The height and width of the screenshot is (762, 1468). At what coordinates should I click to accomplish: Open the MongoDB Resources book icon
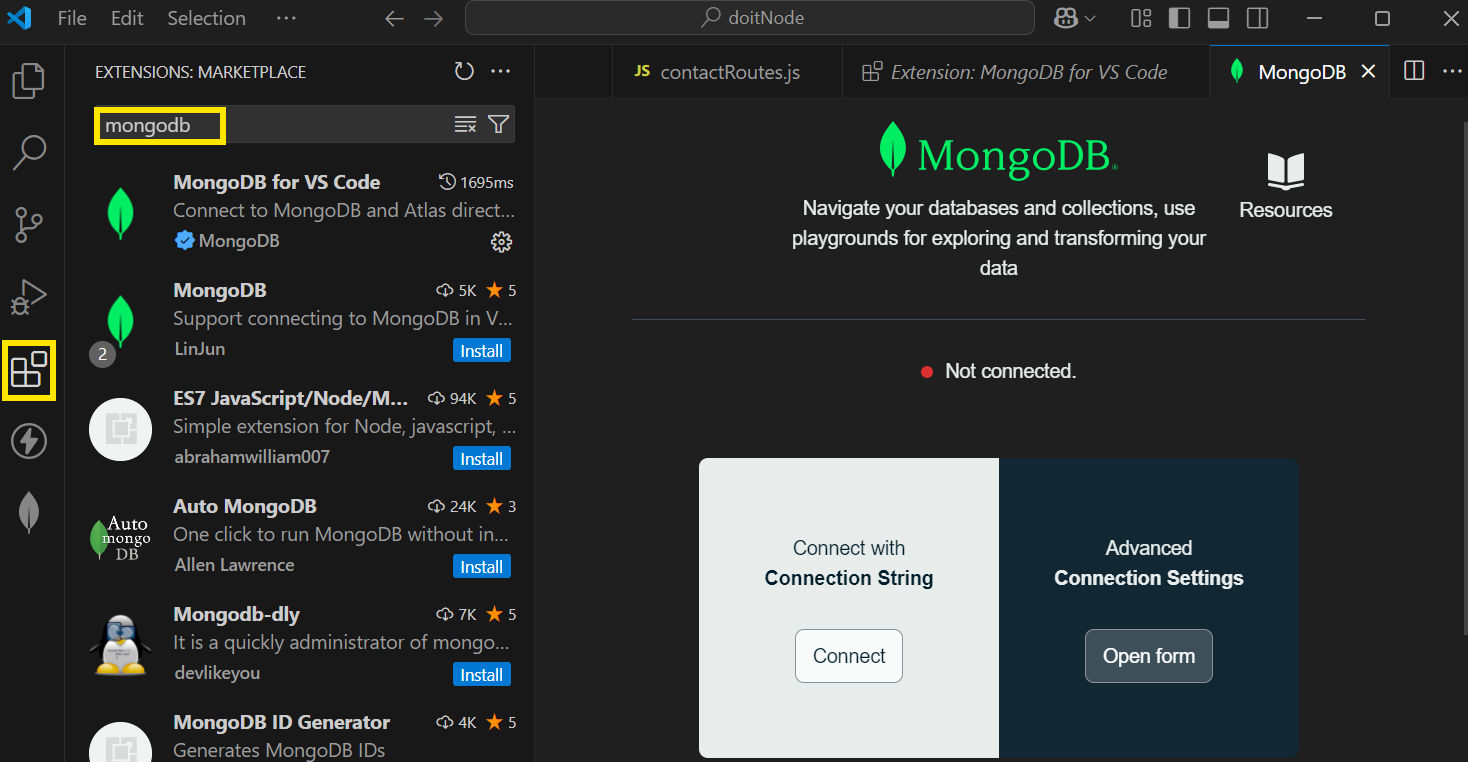(x=1286, y=171)
